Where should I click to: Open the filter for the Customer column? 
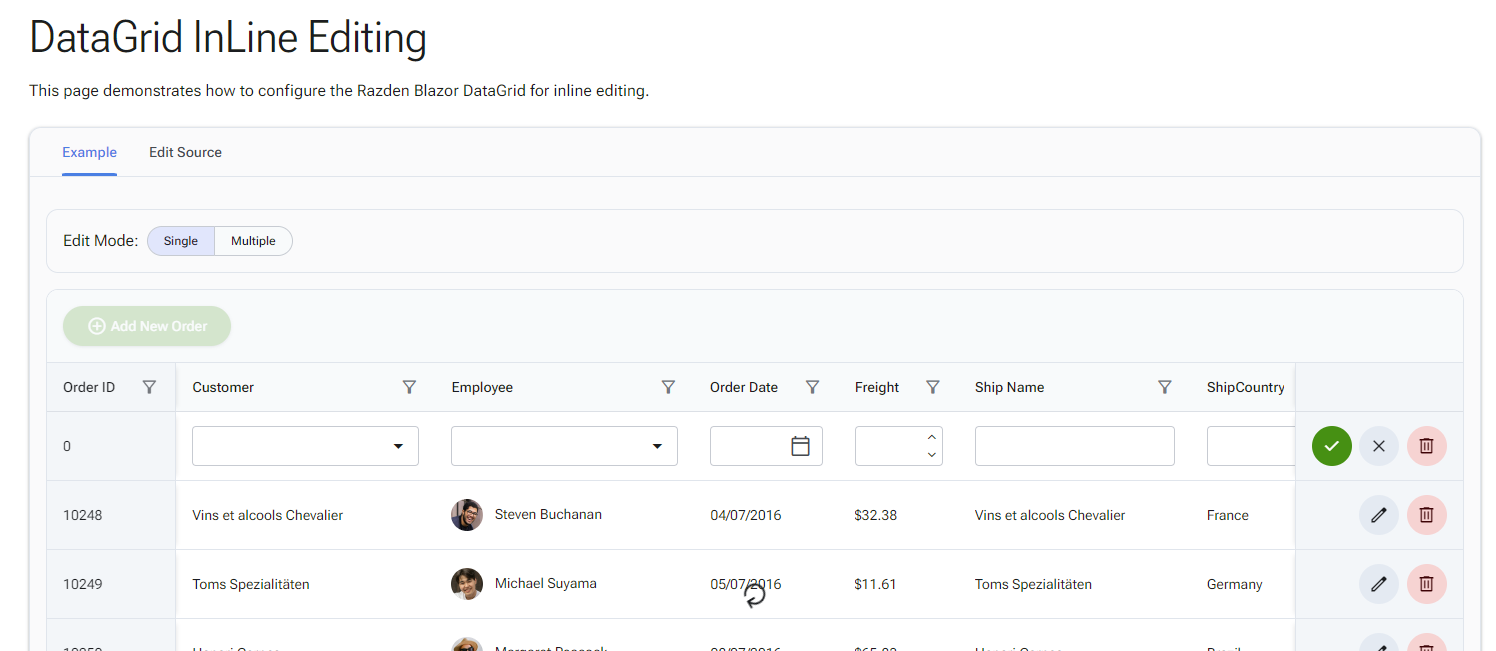[x=409, y=387]
